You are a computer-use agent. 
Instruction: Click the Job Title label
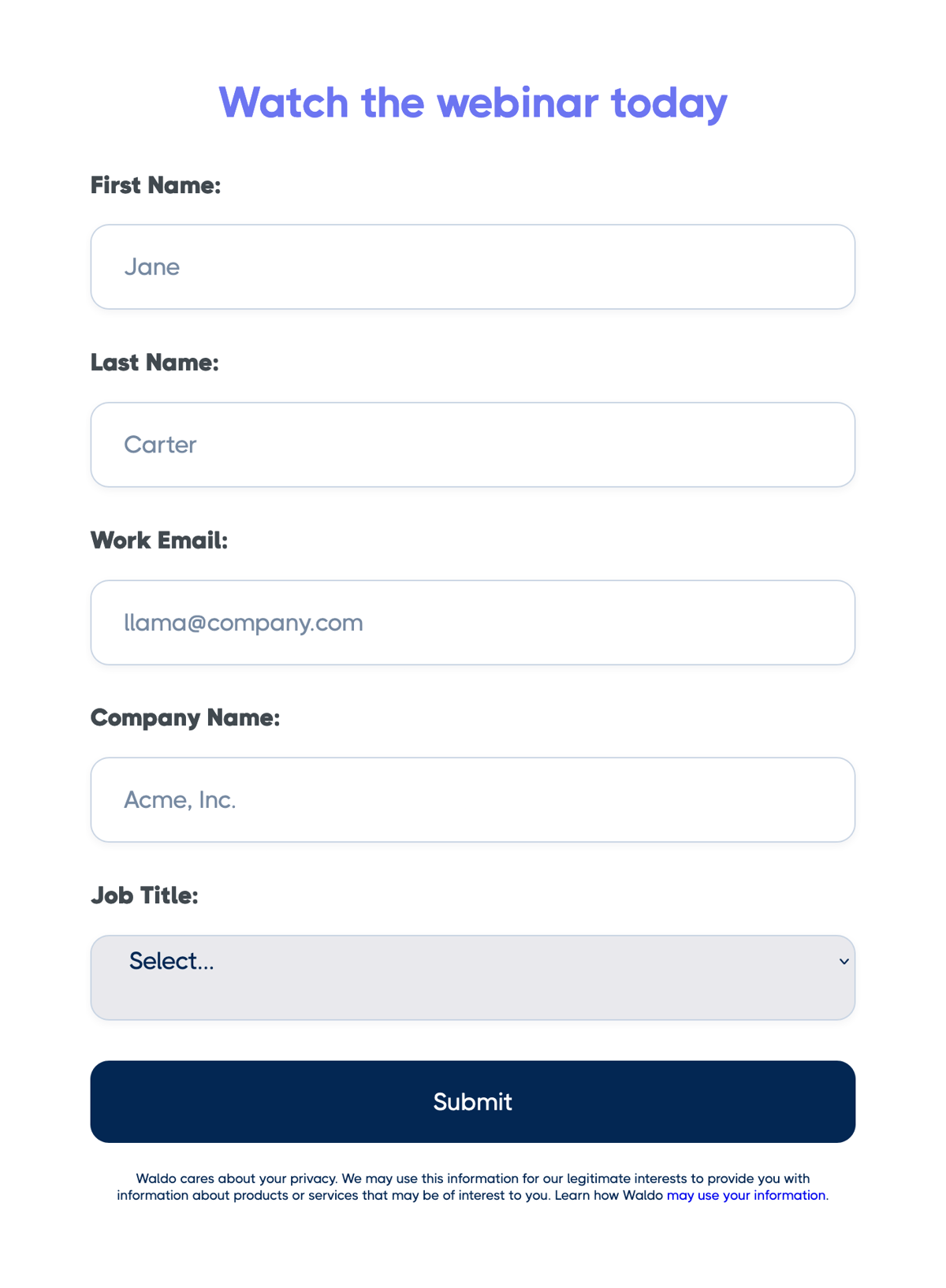[x=145, y=895]
